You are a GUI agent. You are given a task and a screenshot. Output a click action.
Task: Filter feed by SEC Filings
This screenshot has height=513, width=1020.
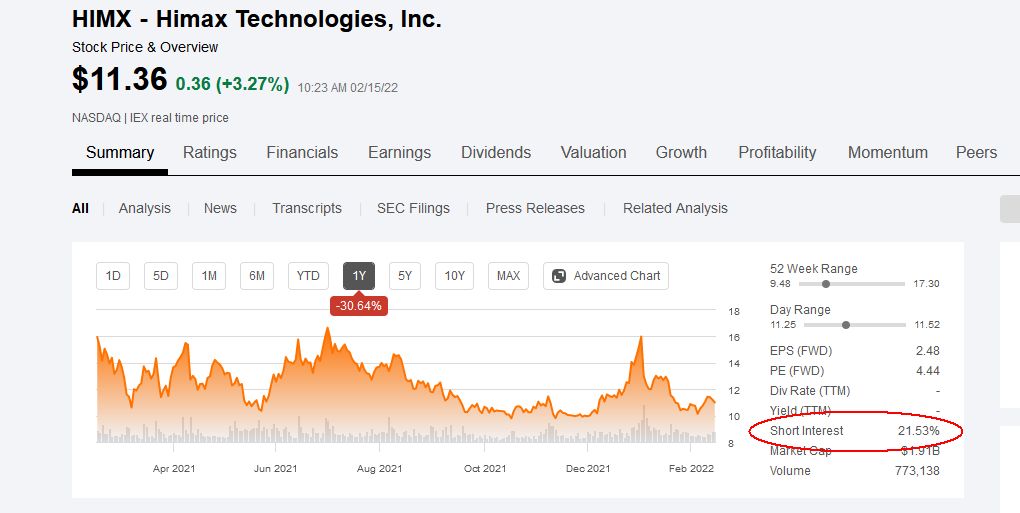tap(413, 208)
